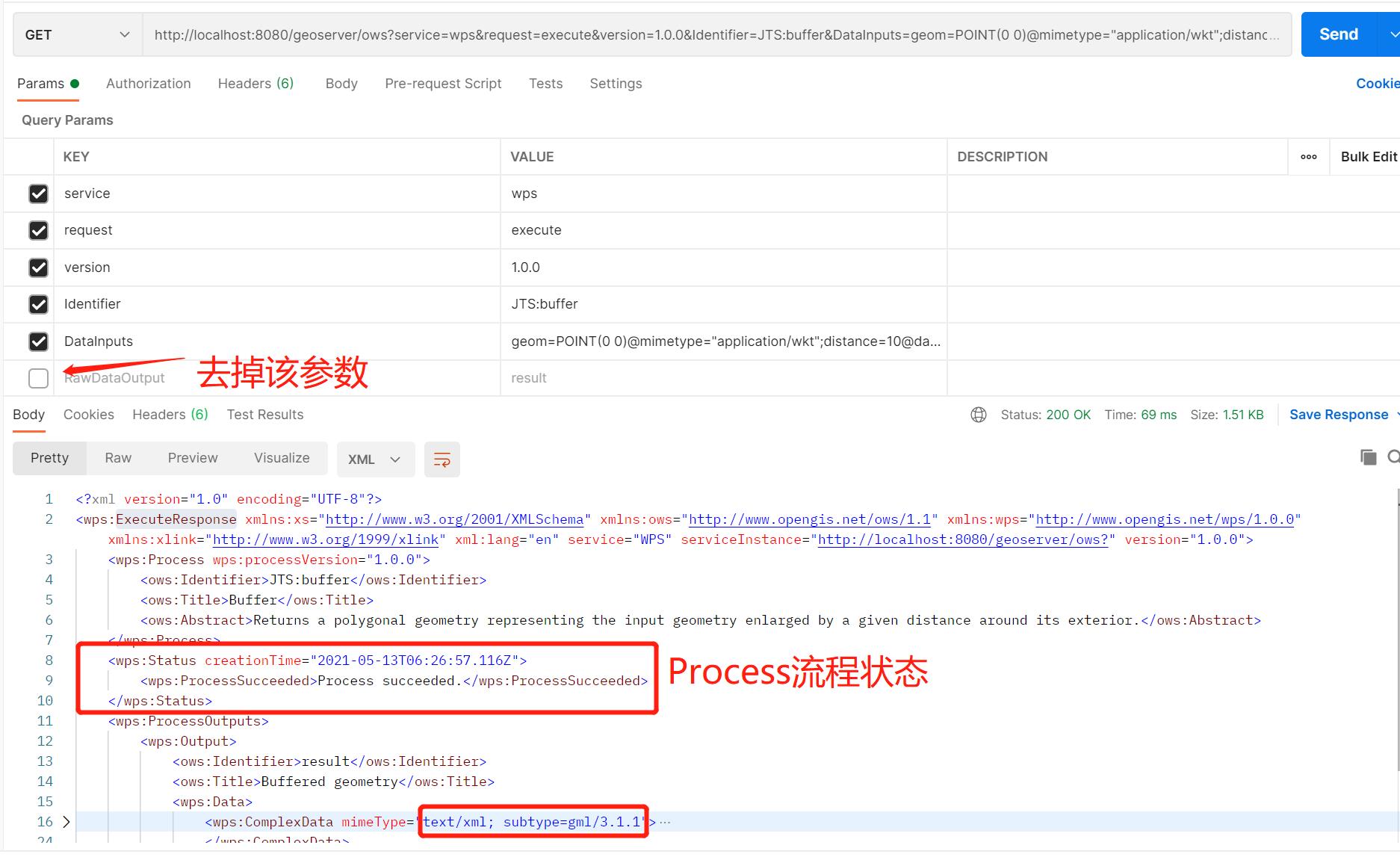Screen dimensions: 1400x857
Task: Uncheck the DataInputs parameter checkbox
Action: pos(38,341)
